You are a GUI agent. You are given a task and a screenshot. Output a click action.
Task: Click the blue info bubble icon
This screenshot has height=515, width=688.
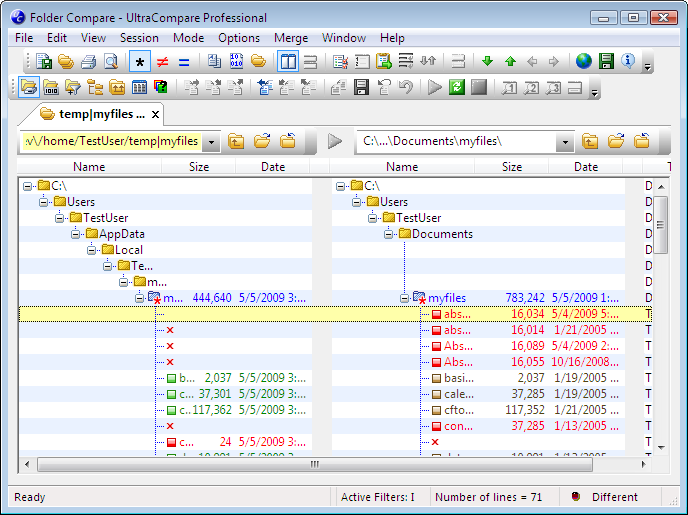[x=628, y=61]
